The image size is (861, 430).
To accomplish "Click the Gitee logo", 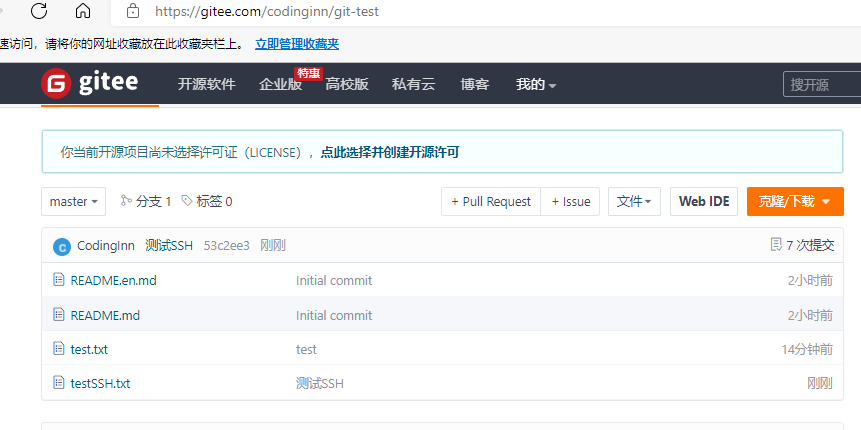I will click(90, 83).
